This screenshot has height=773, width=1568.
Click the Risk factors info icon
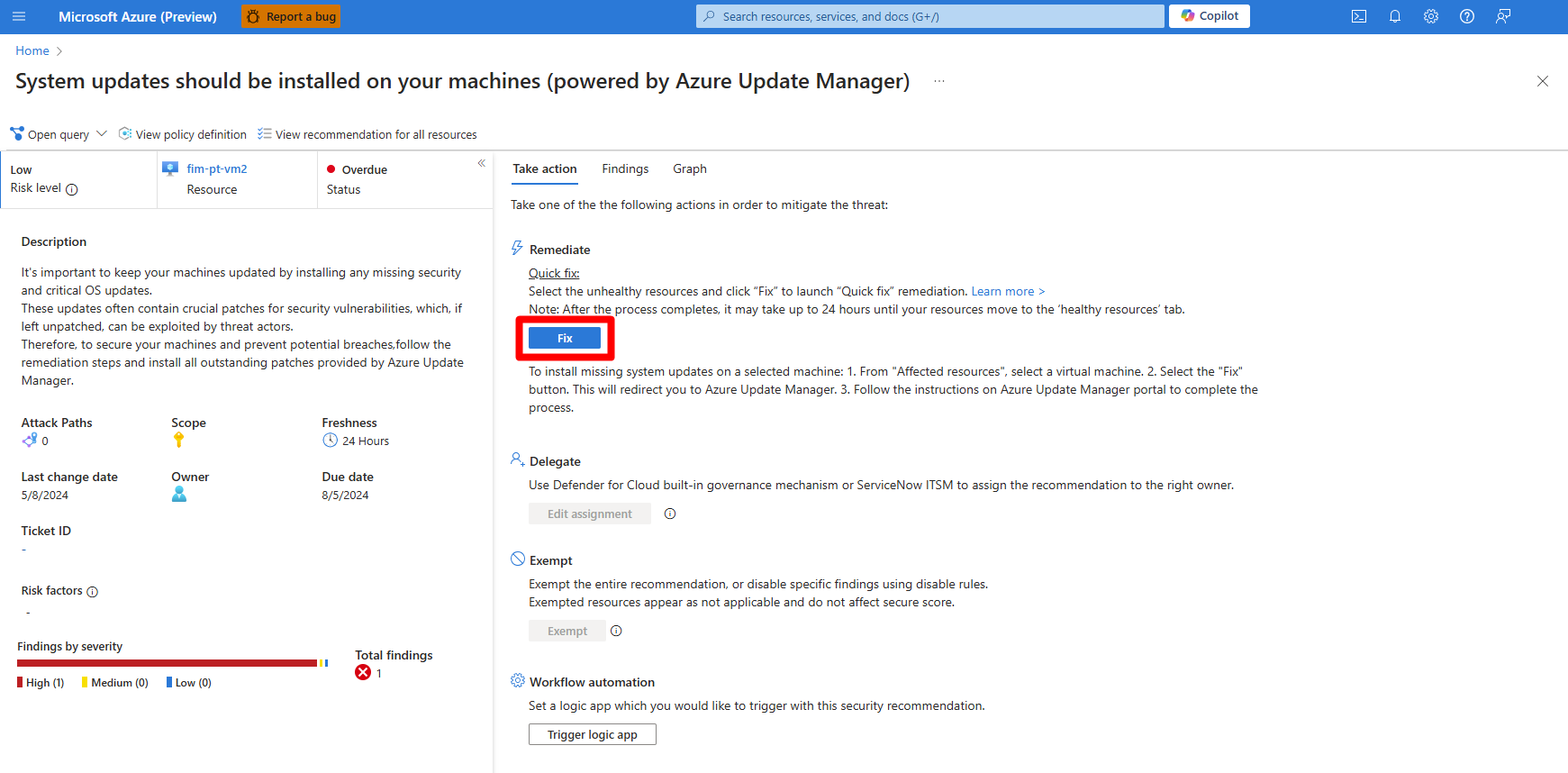coord(92,592)
